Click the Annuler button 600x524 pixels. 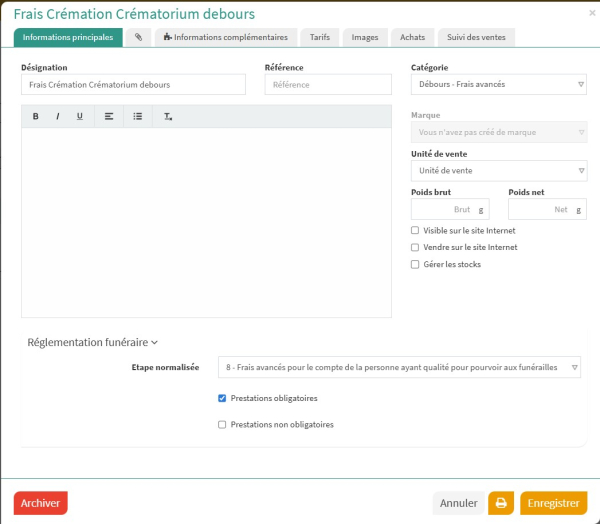point(458,503)
